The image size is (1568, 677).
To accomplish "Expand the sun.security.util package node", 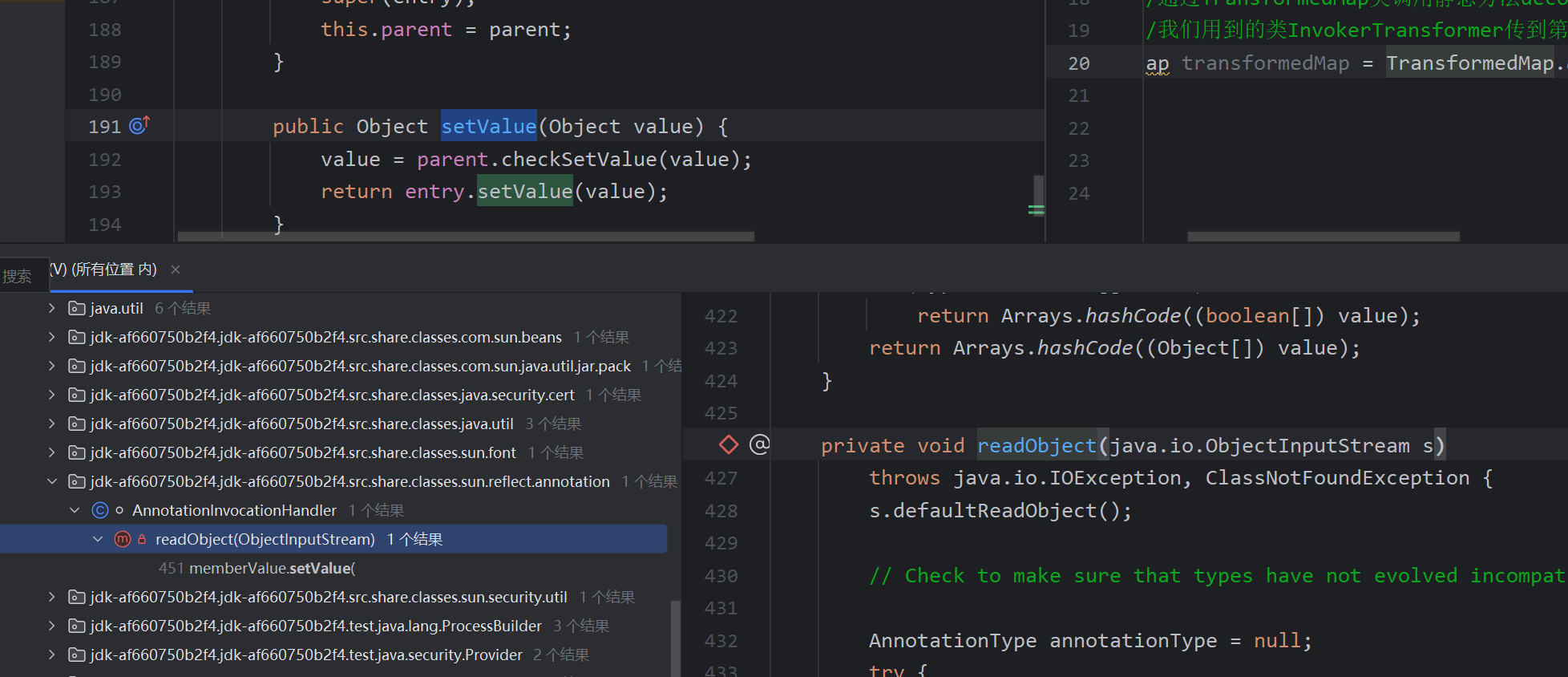I will pyautogui.click(x=52, y=597).
